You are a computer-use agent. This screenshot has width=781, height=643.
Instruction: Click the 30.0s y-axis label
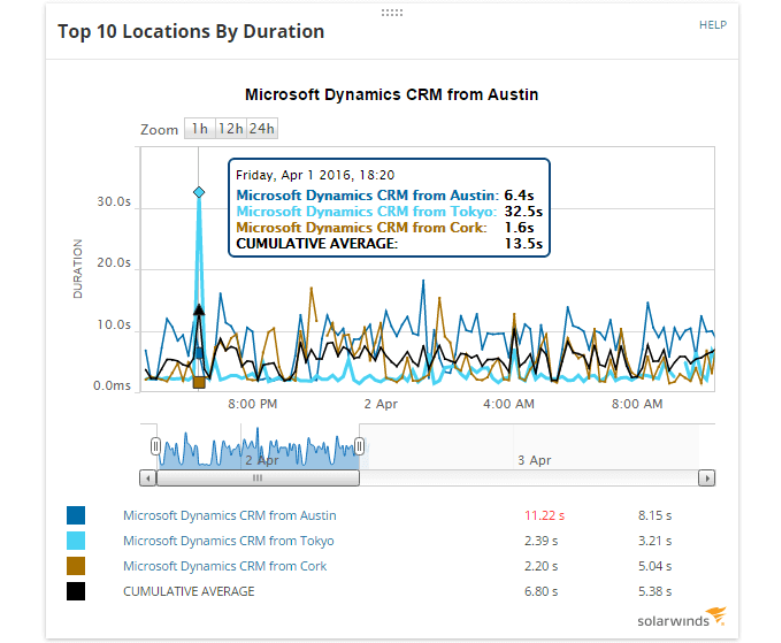[114, 202]
